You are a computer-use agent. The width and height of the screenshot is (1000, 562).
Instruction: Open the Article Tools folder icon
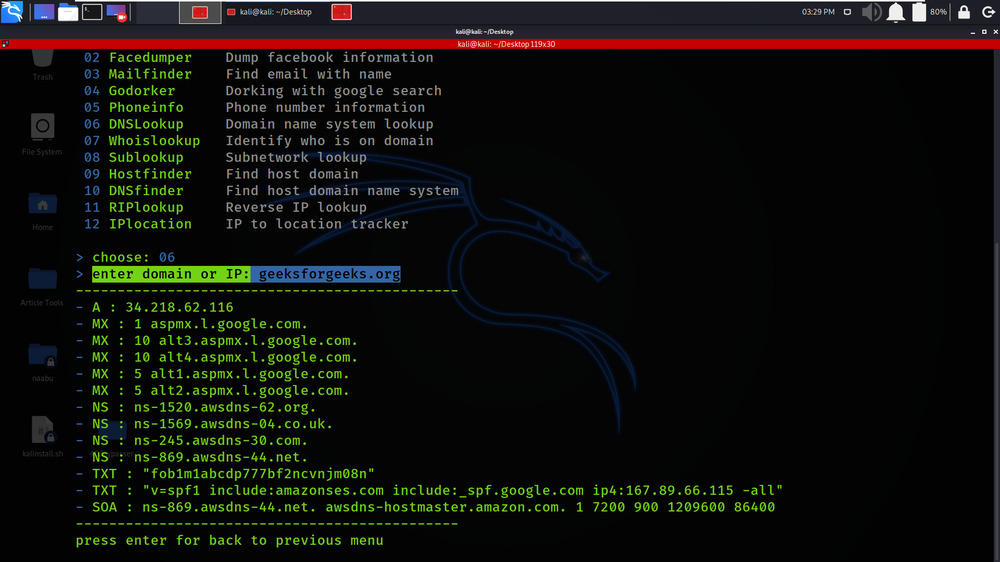pyautogui.click(x=42, y=287)
